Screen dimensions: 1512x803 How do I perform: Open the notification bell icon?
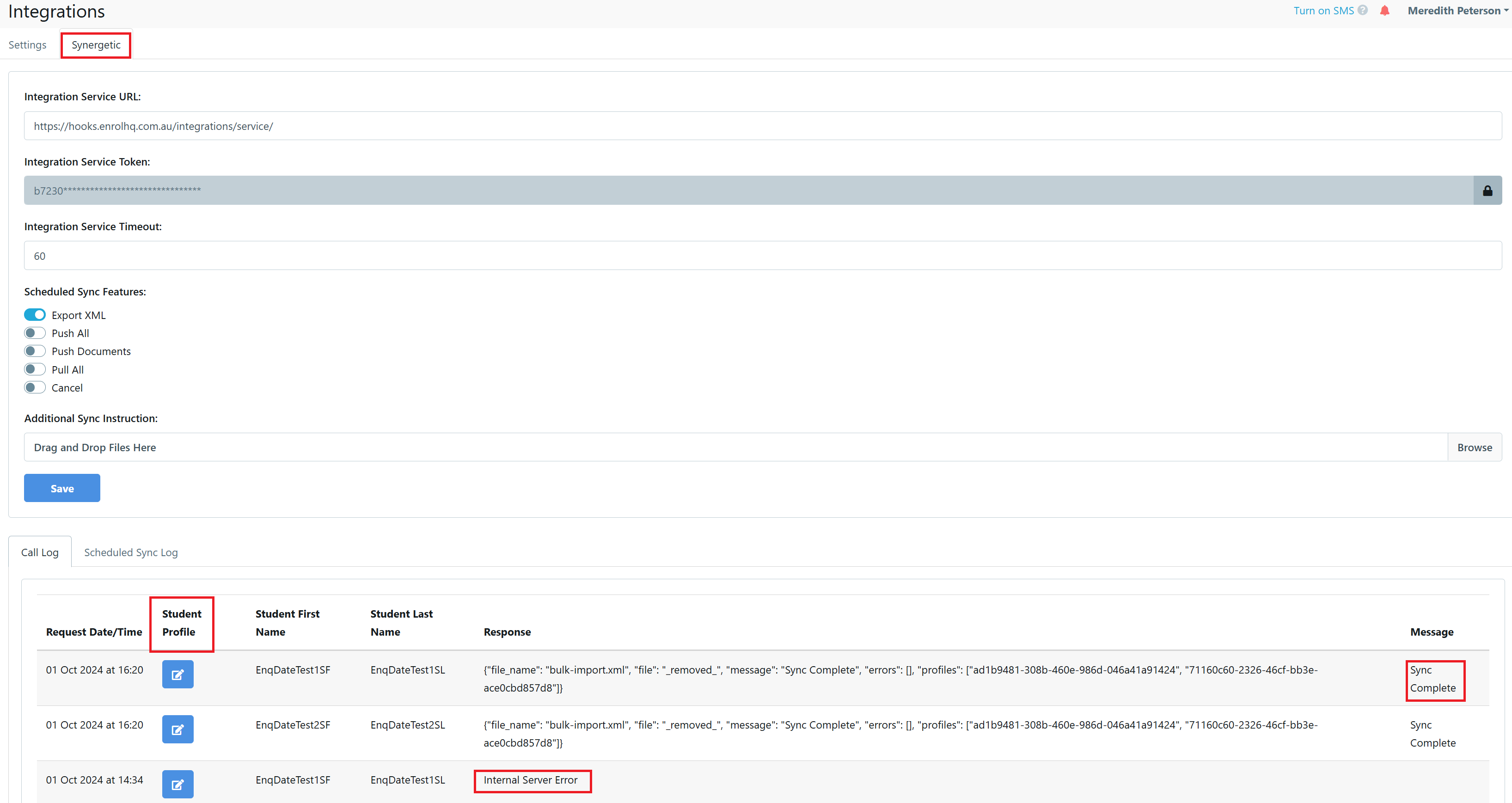(1384, 11)
